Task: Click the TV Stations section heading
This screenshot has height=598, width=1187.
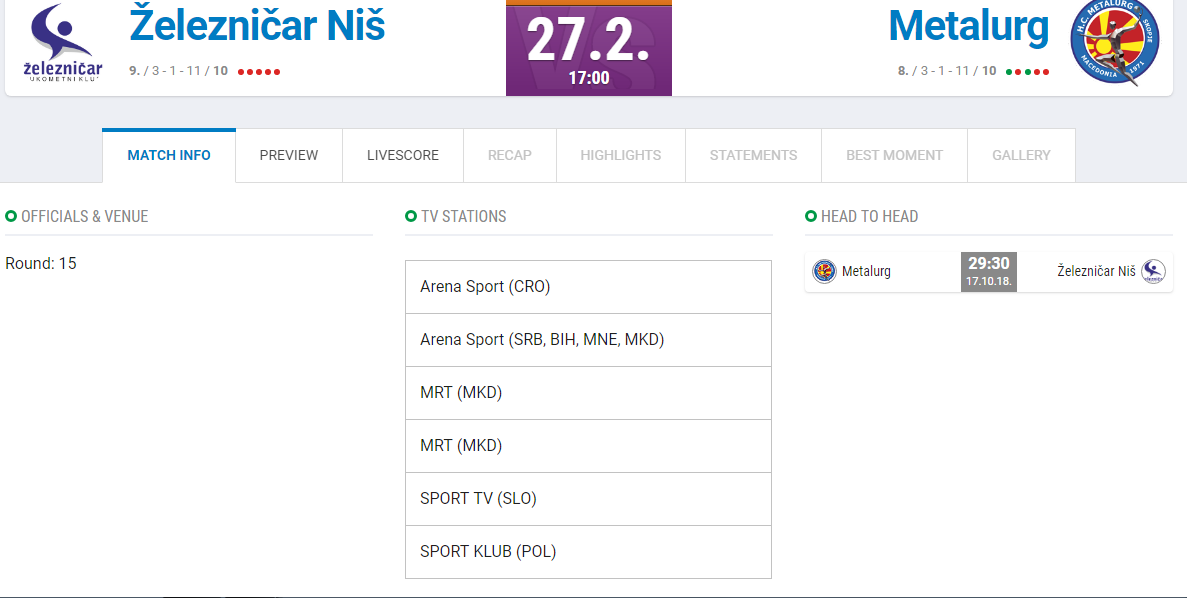Action: pyautogui.click(x=463, y=216)
